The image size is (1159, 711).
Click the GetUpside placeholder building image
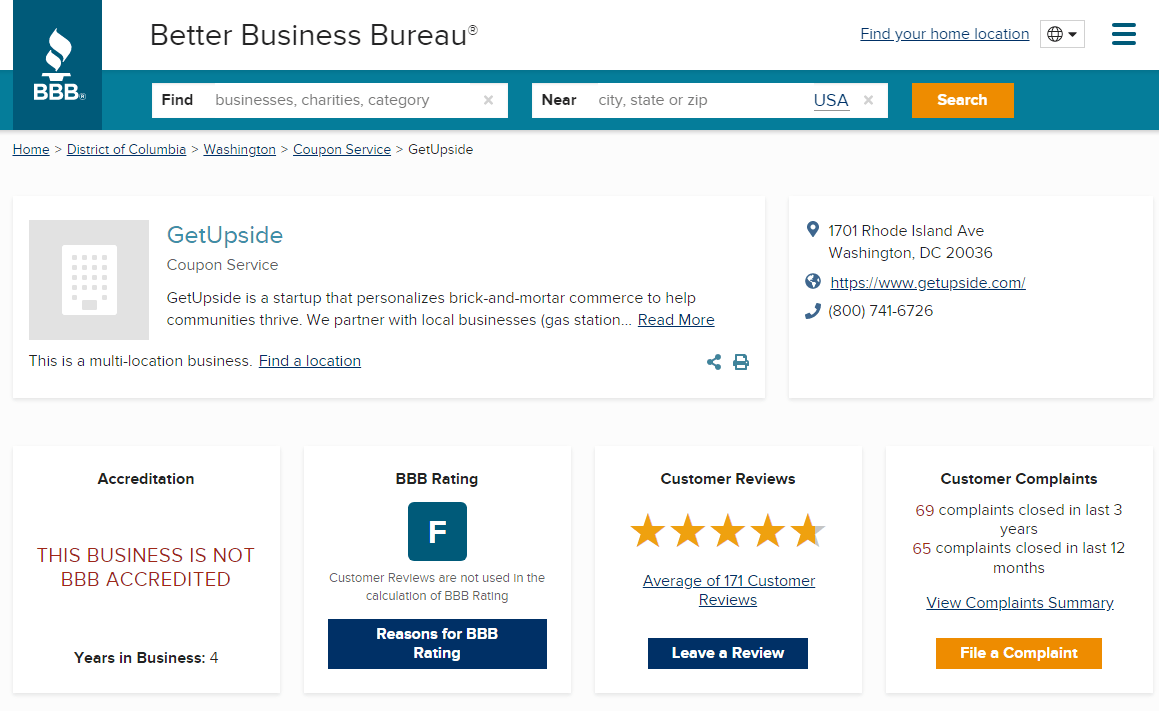click(89, 279)
